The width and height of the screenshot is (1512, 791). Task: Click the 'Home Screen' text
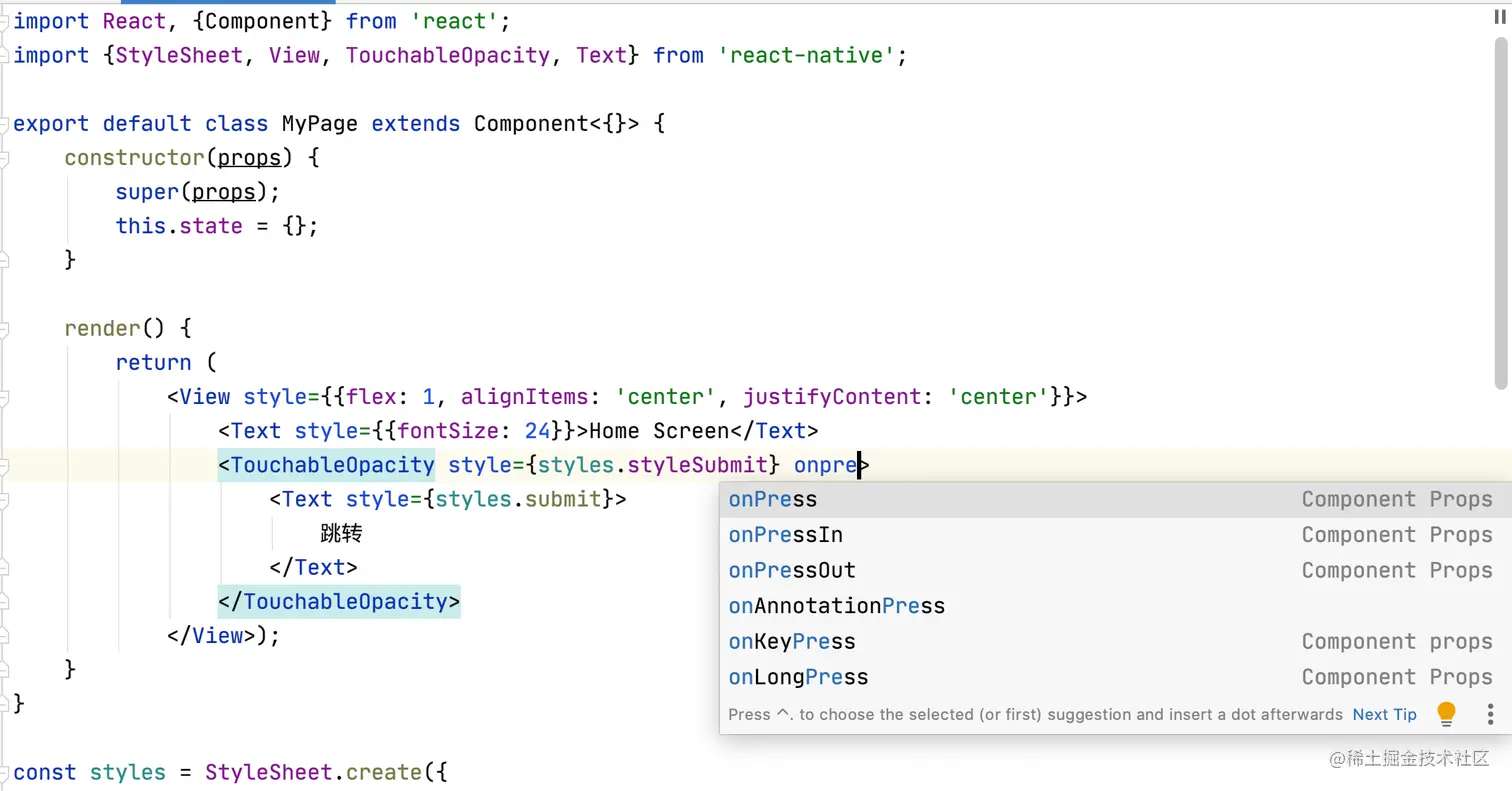pos(659,431)
